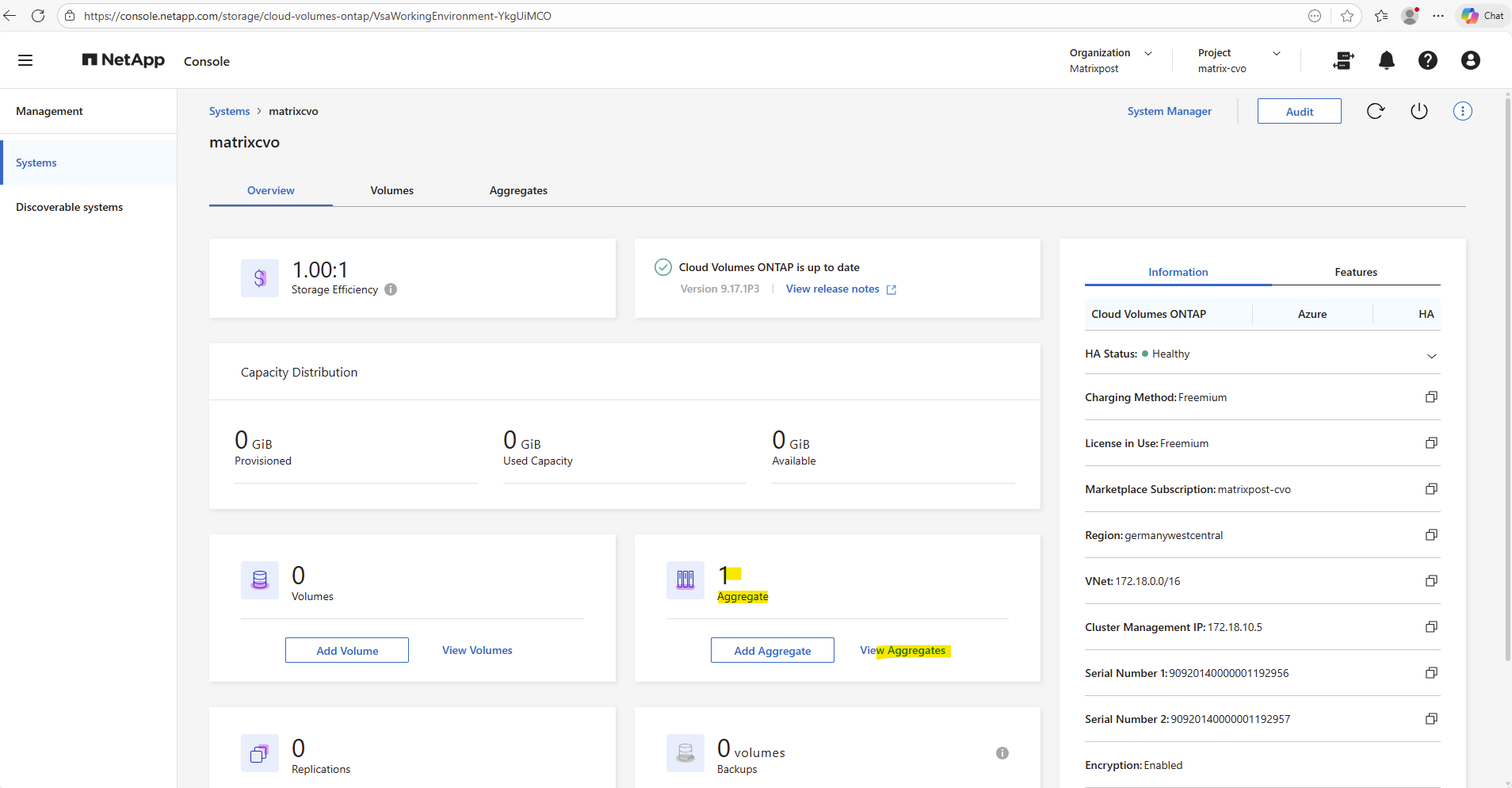Open the hamburger navigation menu
Viewport: 1512px width, 788px height.
pyautogui.click(x=25, y=60)
